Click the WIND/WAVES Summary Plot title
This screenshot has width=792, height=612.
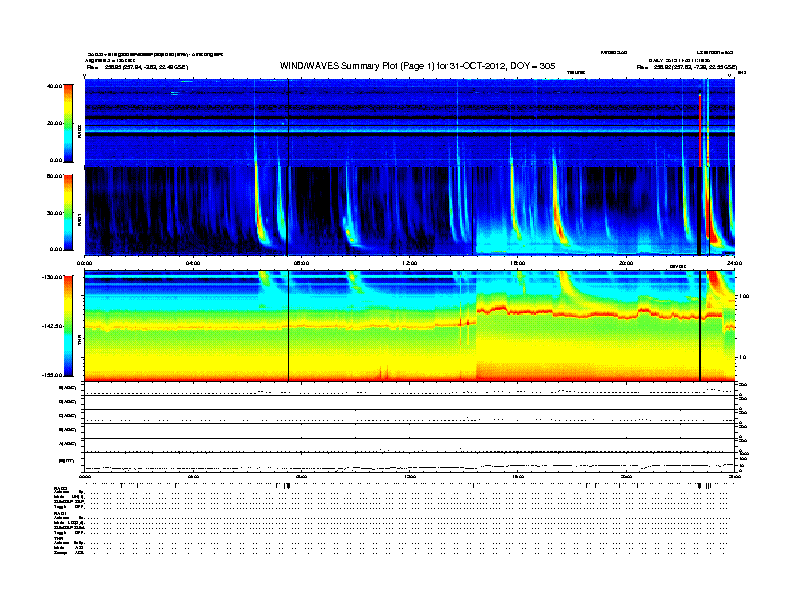pos(417,66)
